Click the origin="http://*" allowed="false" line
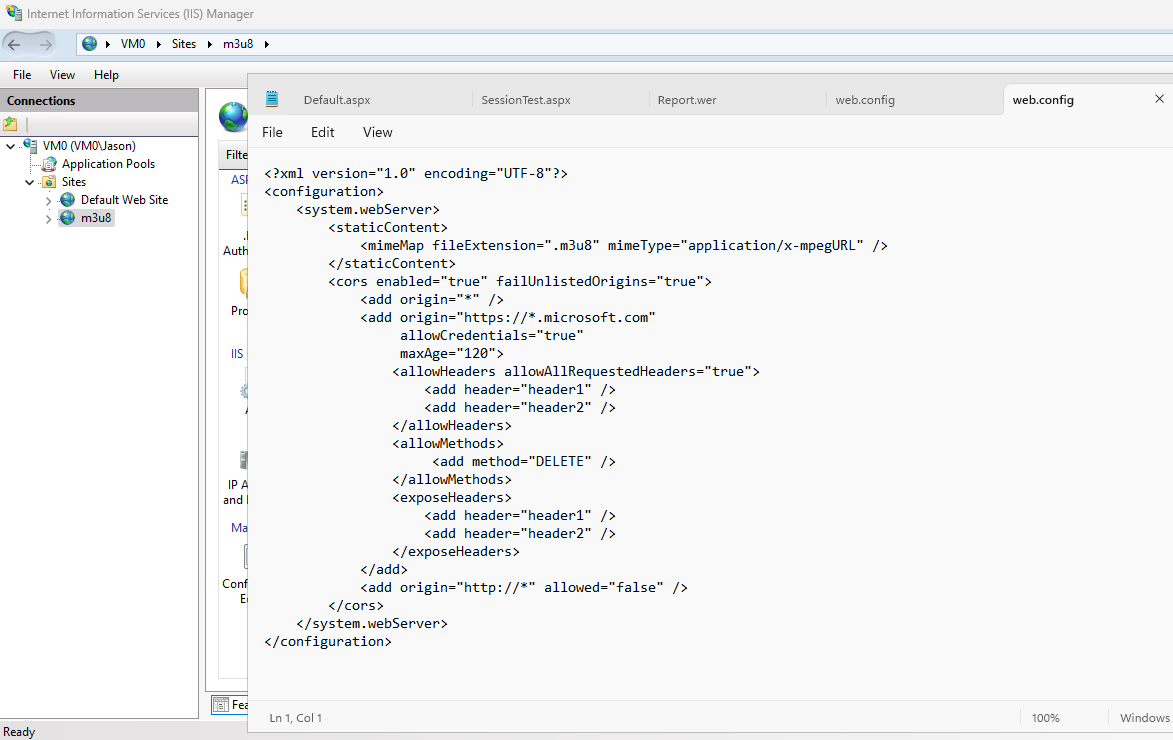The width and height of the screenshot is (1173, 740). pos(524,587)
